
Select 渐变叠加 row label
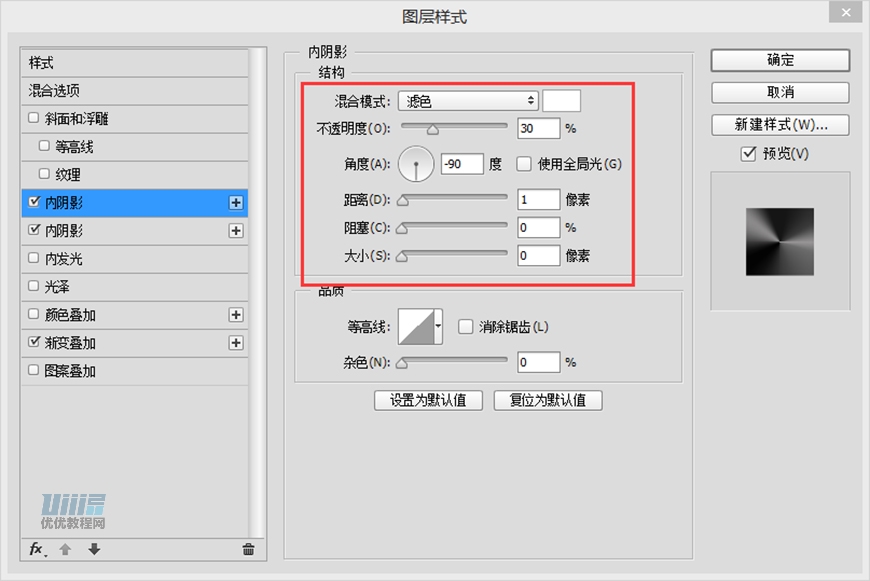point(70,343)
